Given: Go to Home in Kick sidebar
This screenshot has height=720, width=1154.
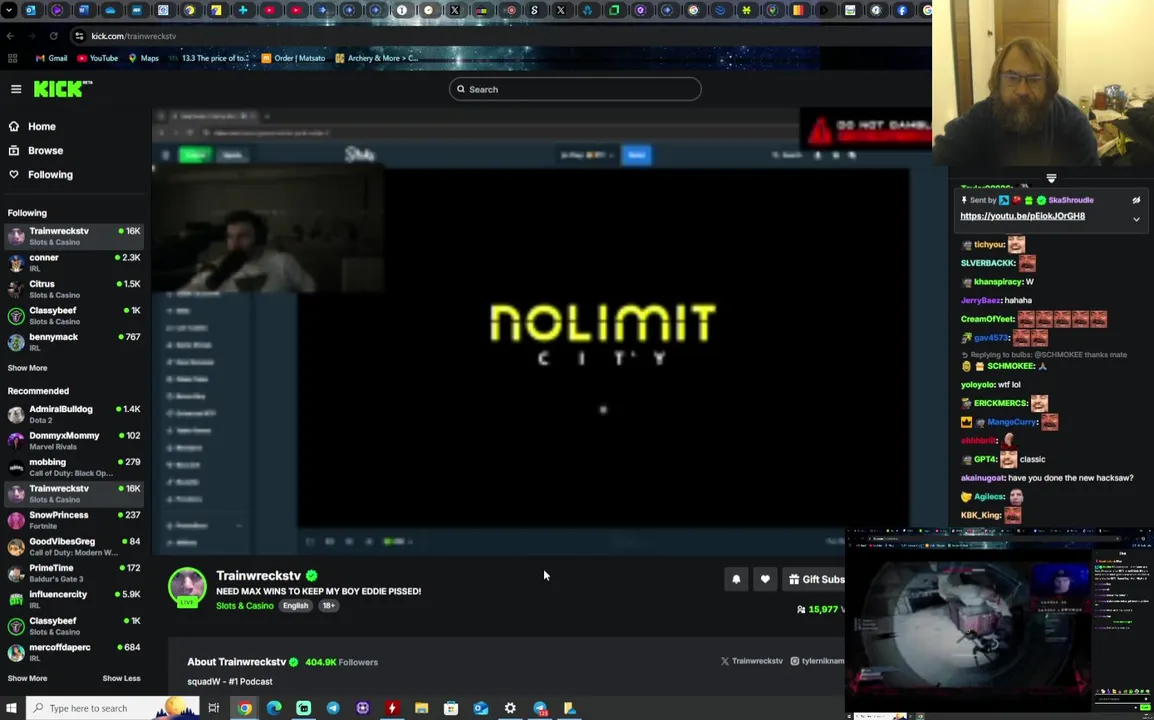Looking at the screenshot, I should 42,127.
